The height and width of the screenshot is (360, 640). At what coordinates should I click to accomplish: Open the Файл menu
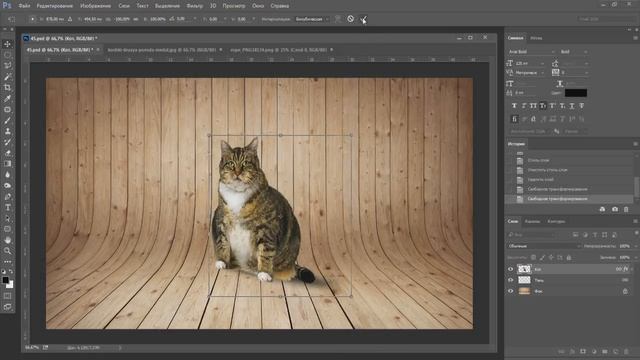tap(24, 6)
